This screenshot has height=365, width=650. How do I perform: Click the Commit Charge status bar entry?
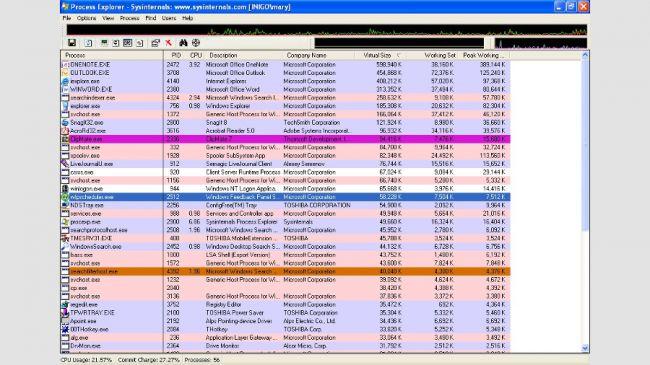(x=148, y=360)
